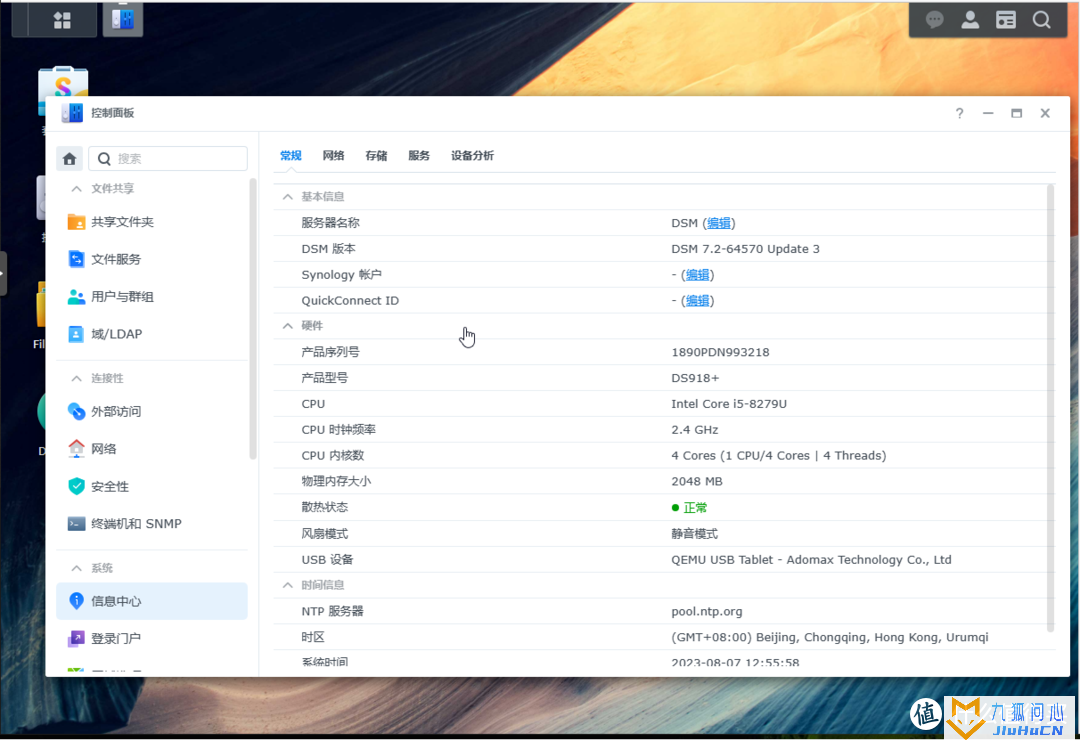
Task: Edit the Synology 帐户 link
Action: [698, 275]
